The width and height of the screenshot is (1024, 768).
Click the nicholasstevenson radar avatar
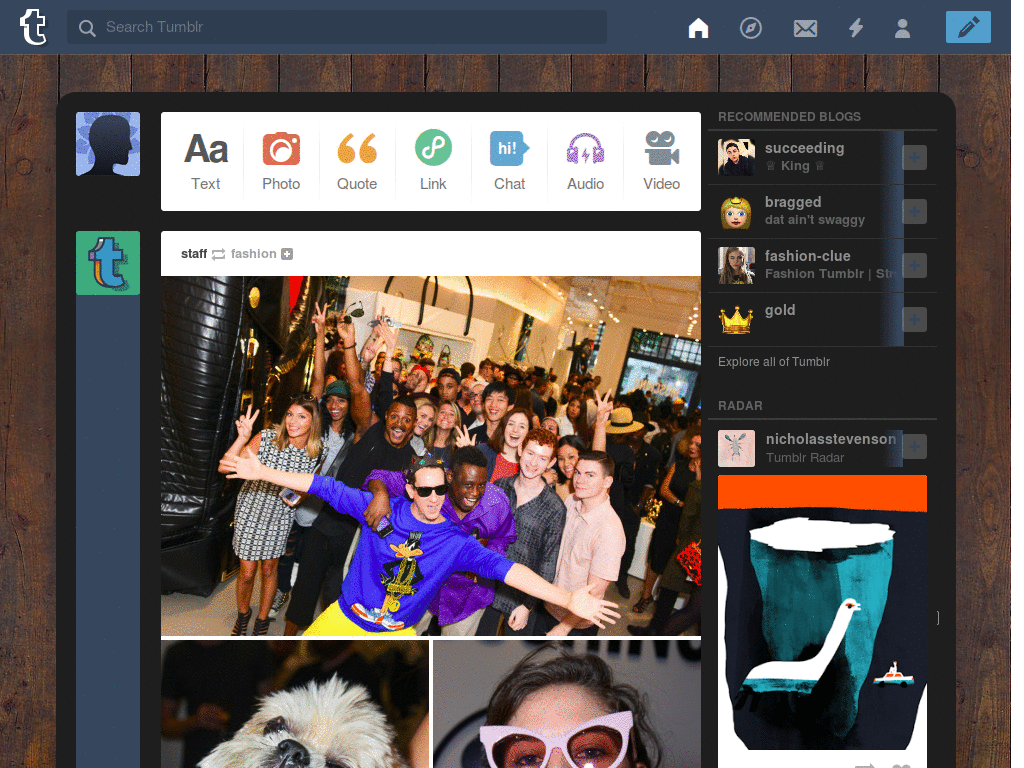[737, 448]
